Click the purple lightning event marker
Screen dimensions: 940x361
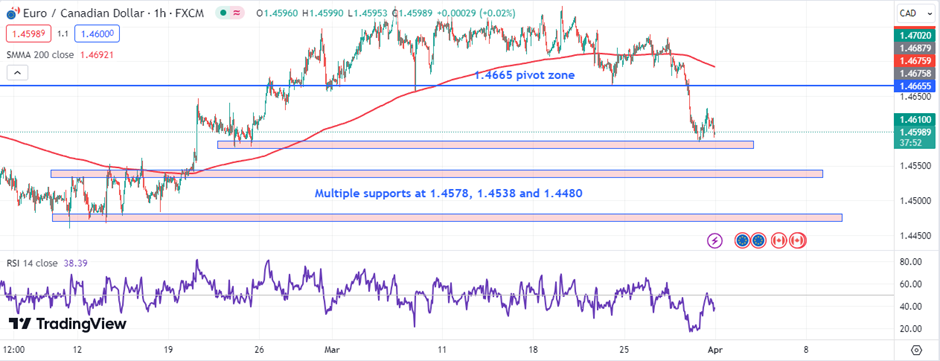click(715, 240)
